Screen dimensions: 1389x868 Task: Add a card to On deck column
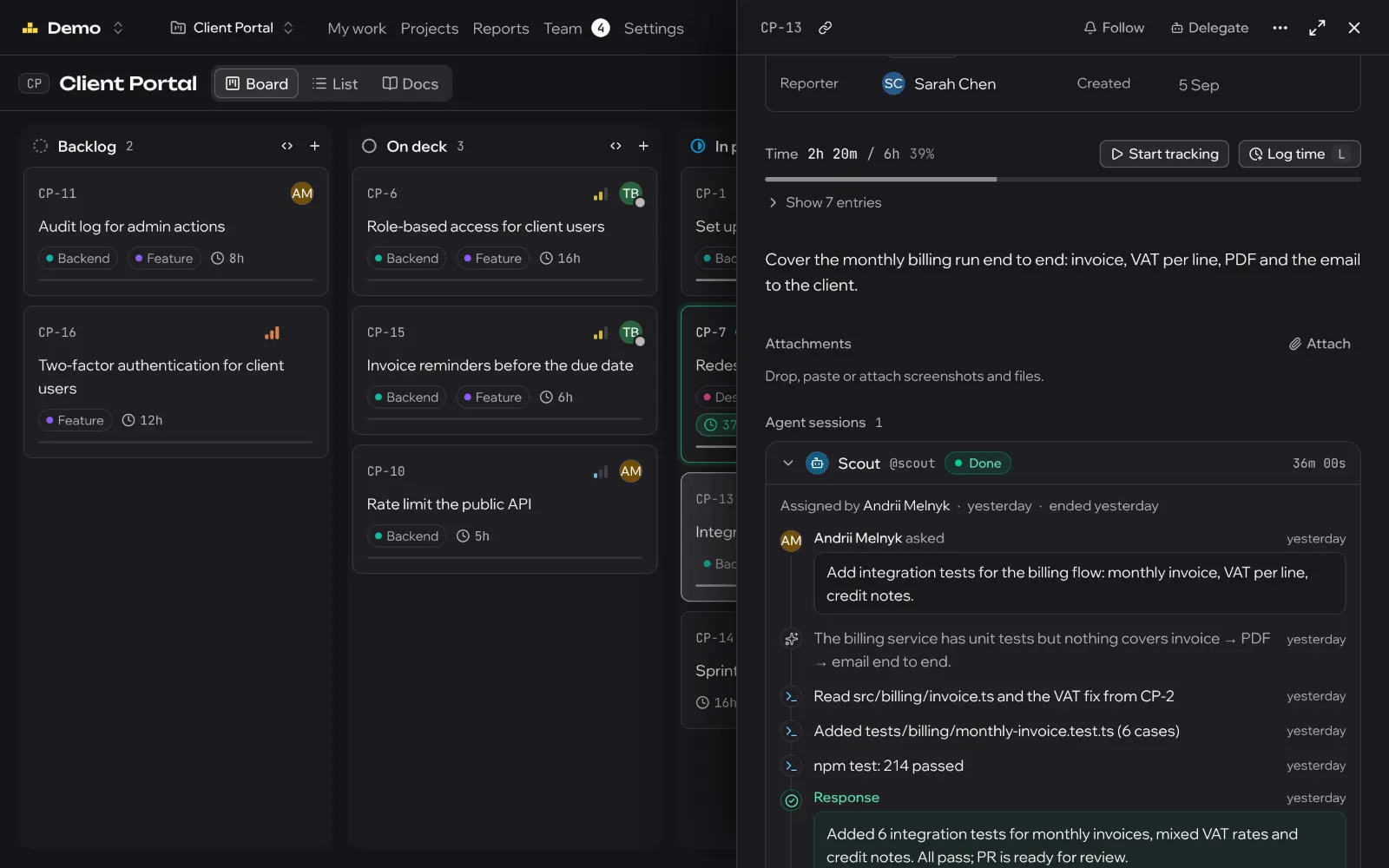(643, 146)
